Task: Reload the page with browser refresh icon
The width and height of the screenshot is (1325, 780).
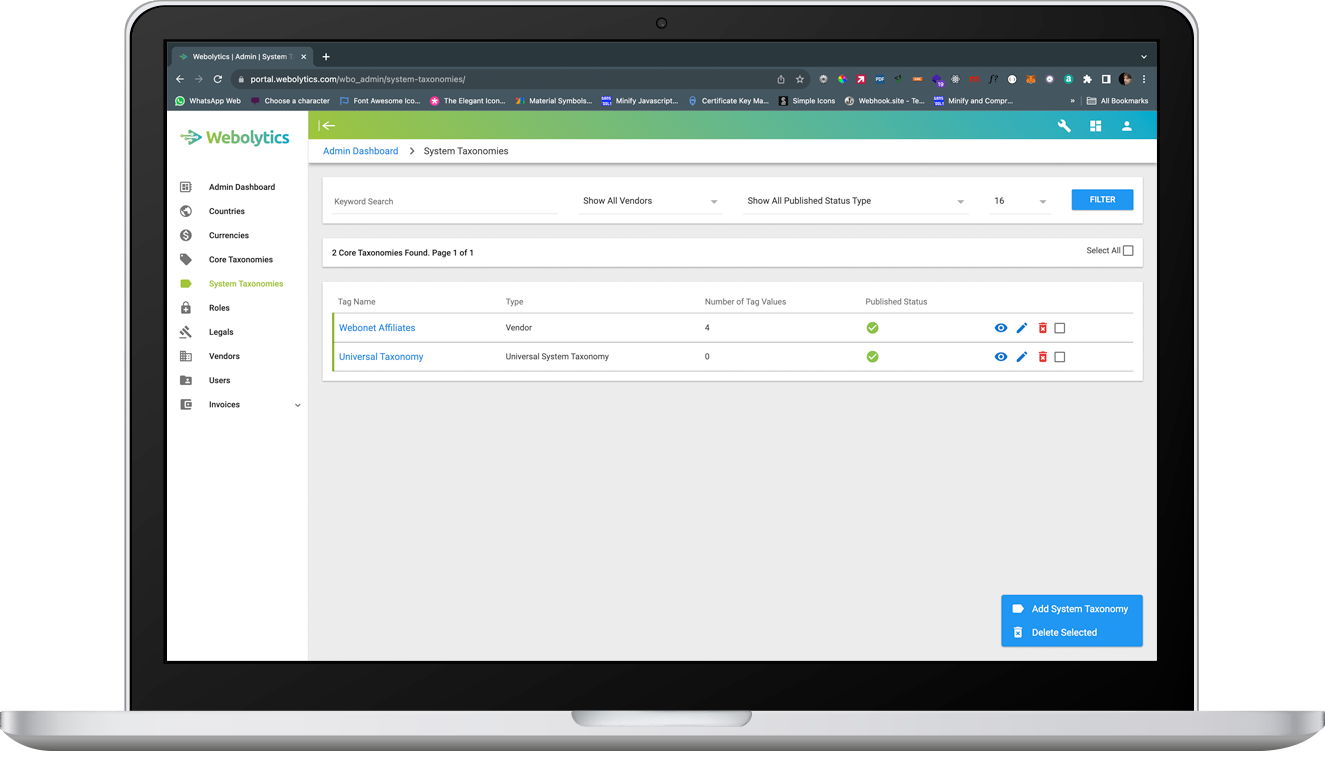Action: (x=217, y=79)
